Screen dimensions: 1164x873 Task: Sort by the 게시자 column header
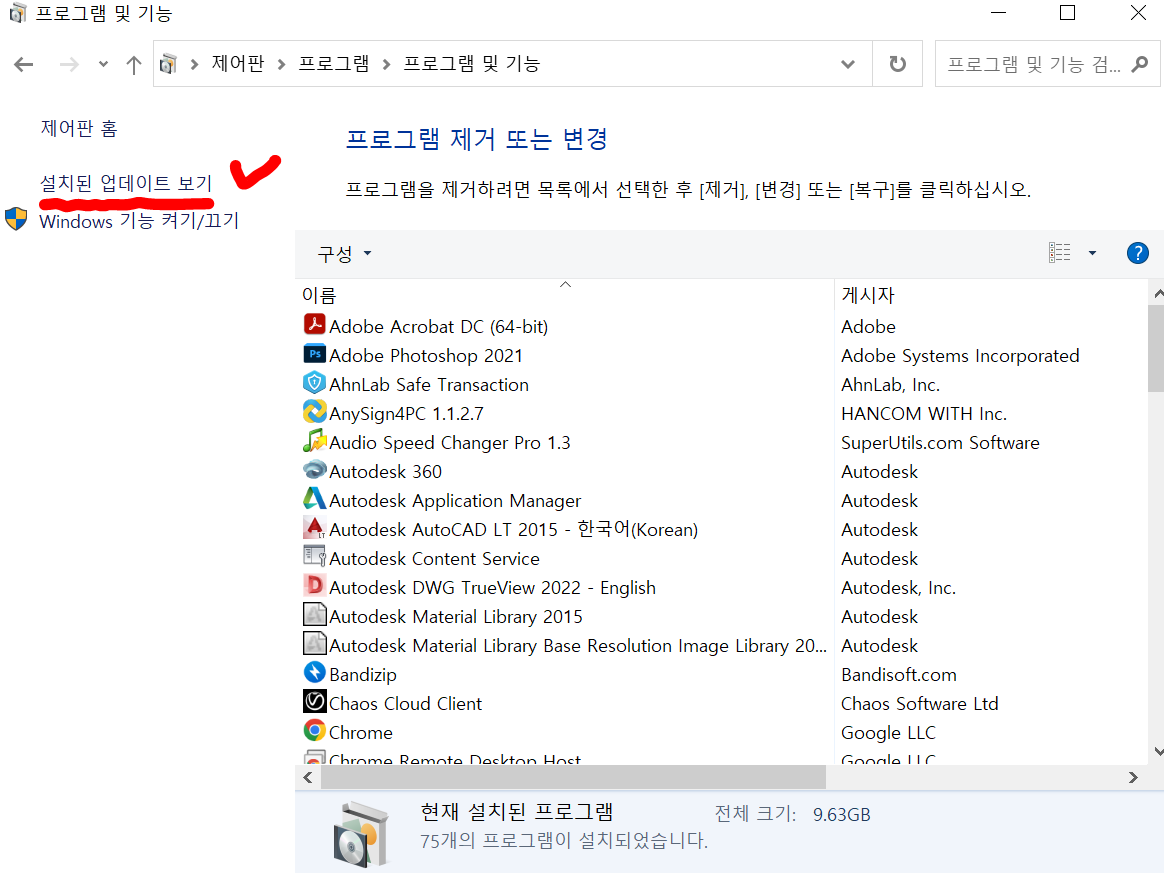(x=991, y=295)
